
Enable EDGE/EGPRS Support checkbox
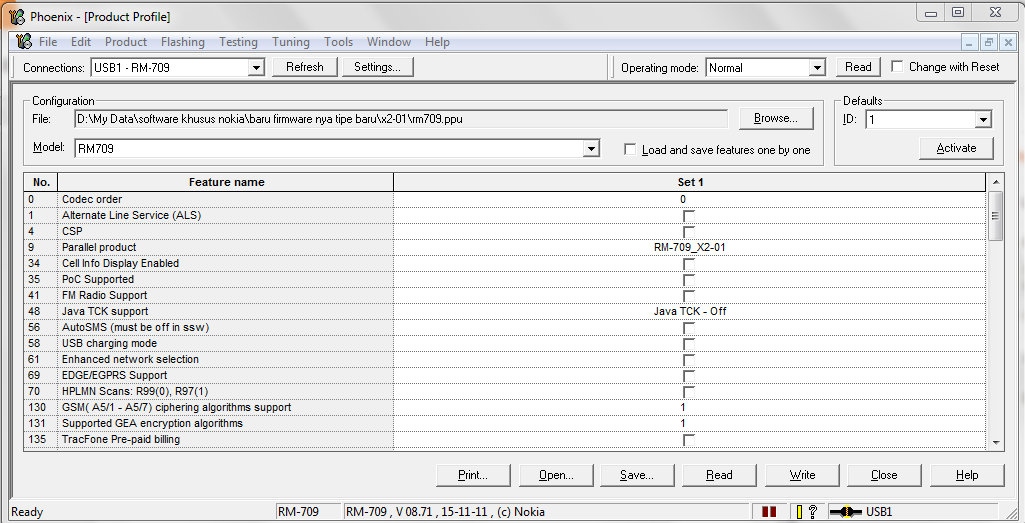click(x=689, y=376)
